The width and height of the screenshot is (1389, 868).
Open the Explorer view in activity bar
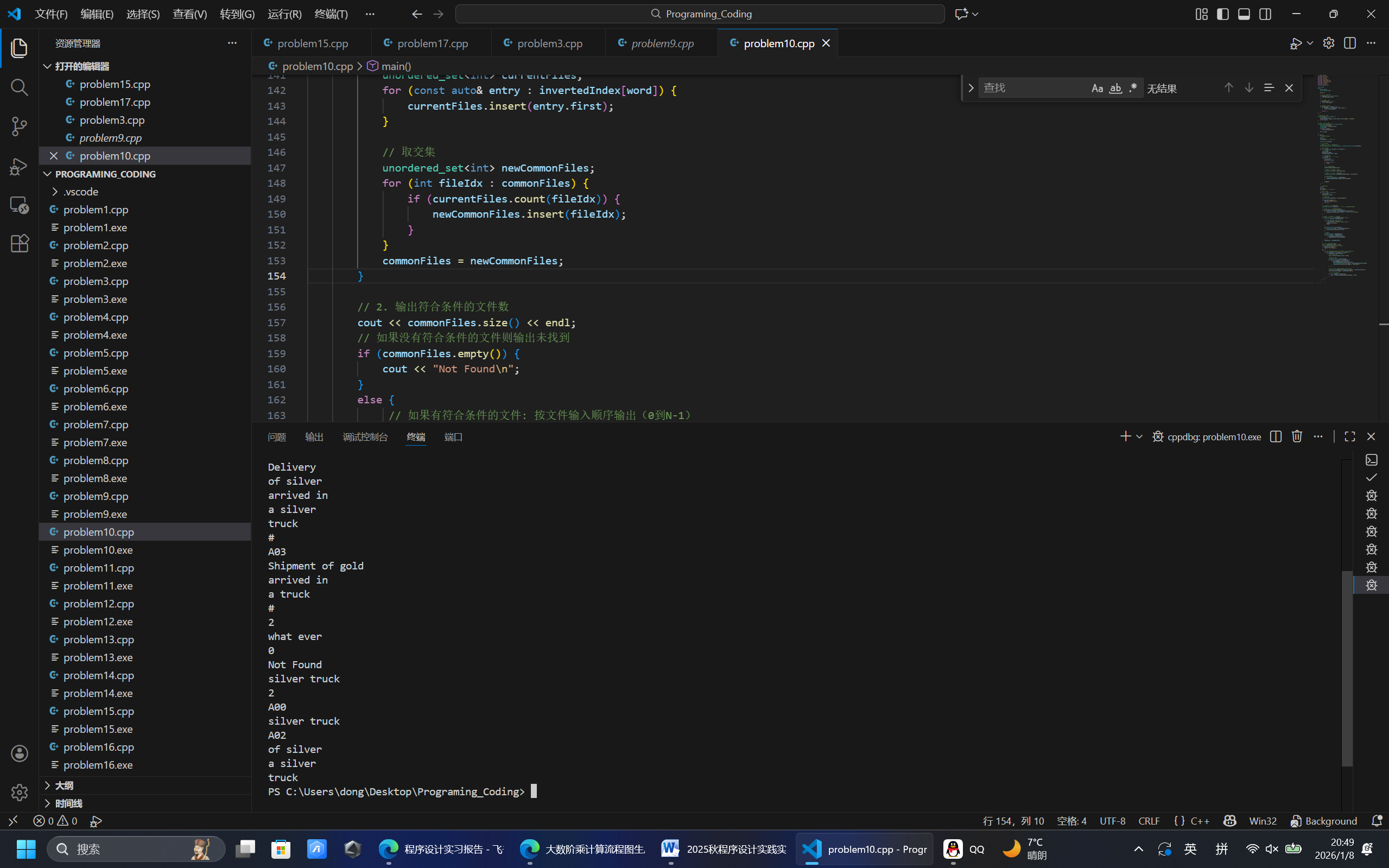click(20, 48)
